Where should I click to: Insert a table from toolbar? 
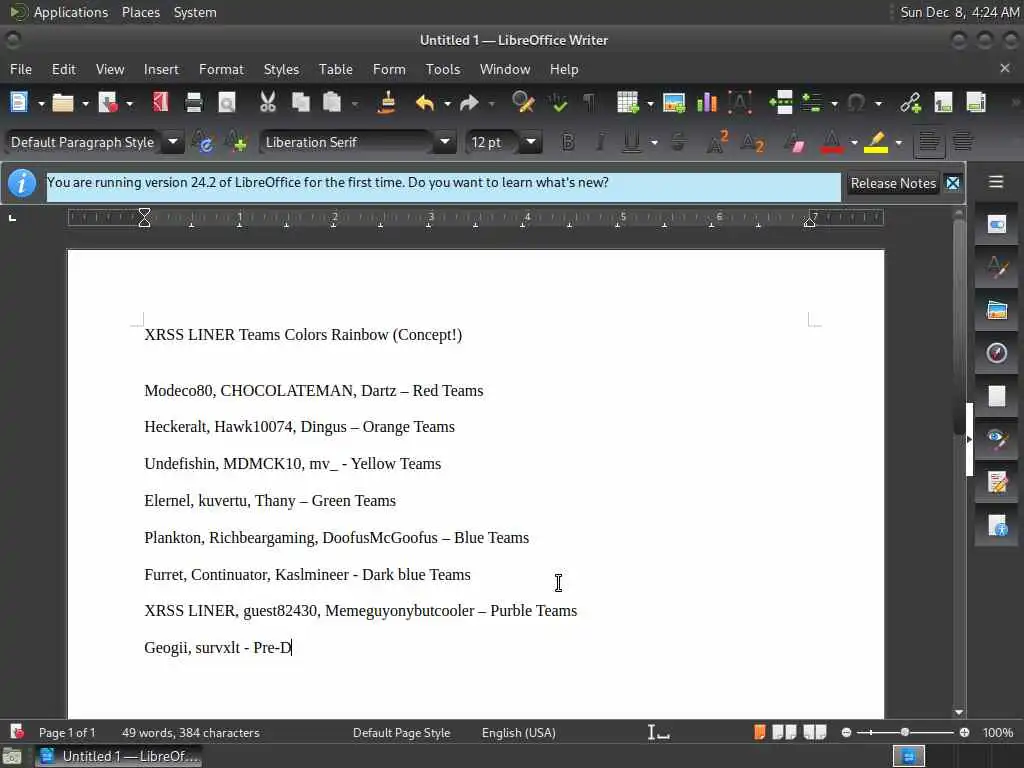(x=628, y=103)
